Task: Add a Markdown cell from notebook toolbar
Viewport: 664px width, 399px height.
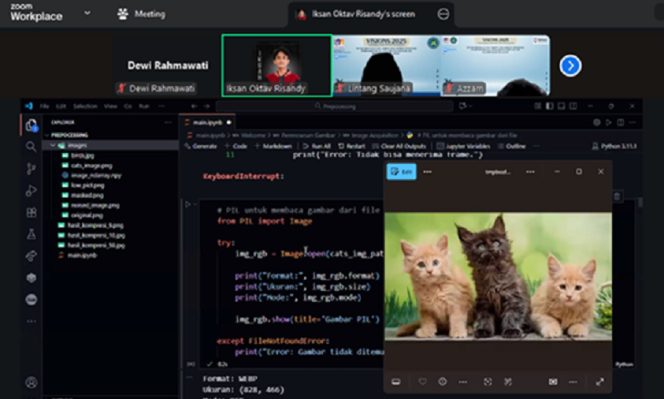Action: tap(273, 146)
